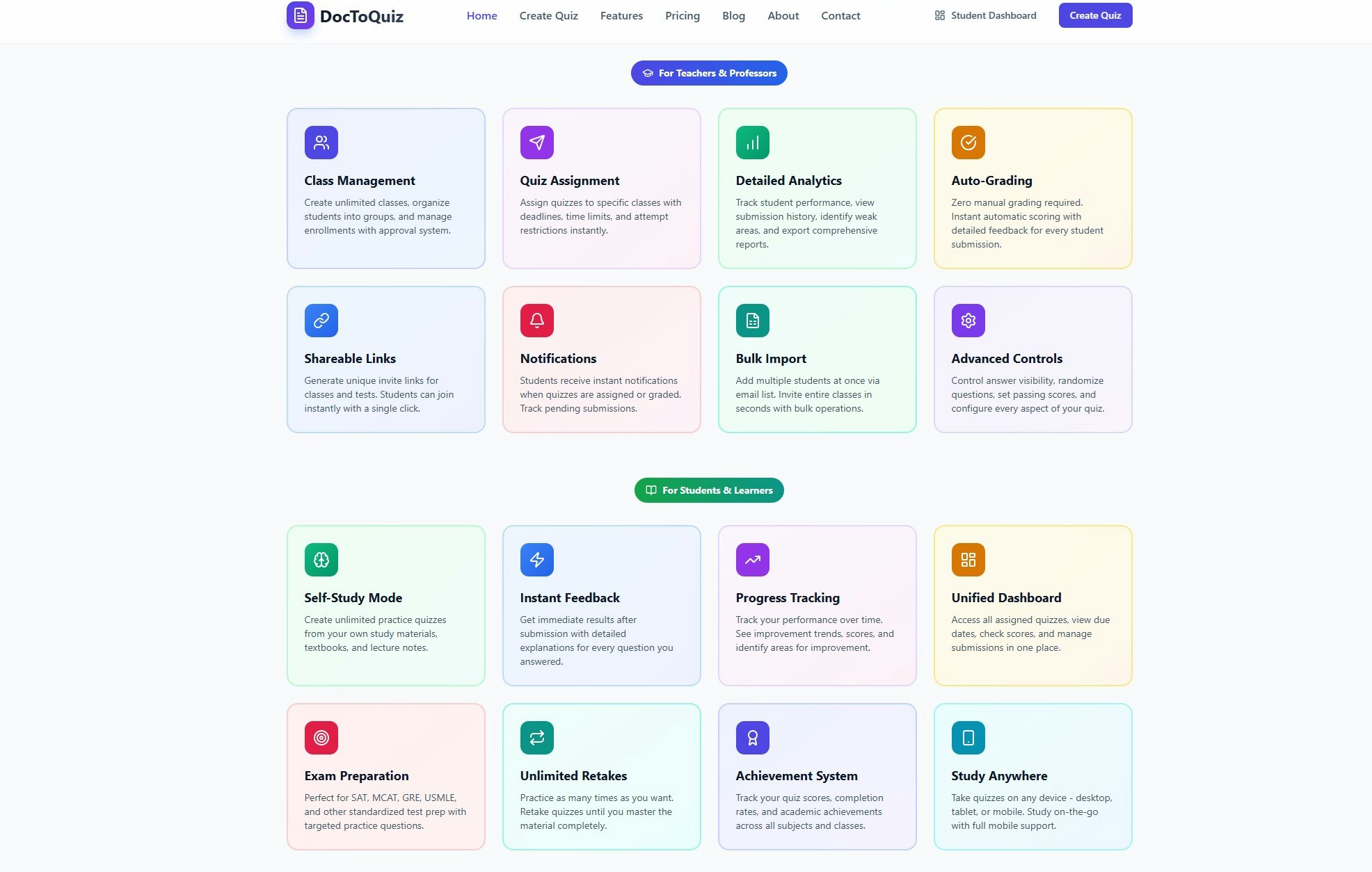The image size is (1372, 872).
Task: Click the Study Anywhere mobile icon
Action: tap(968, 738)
